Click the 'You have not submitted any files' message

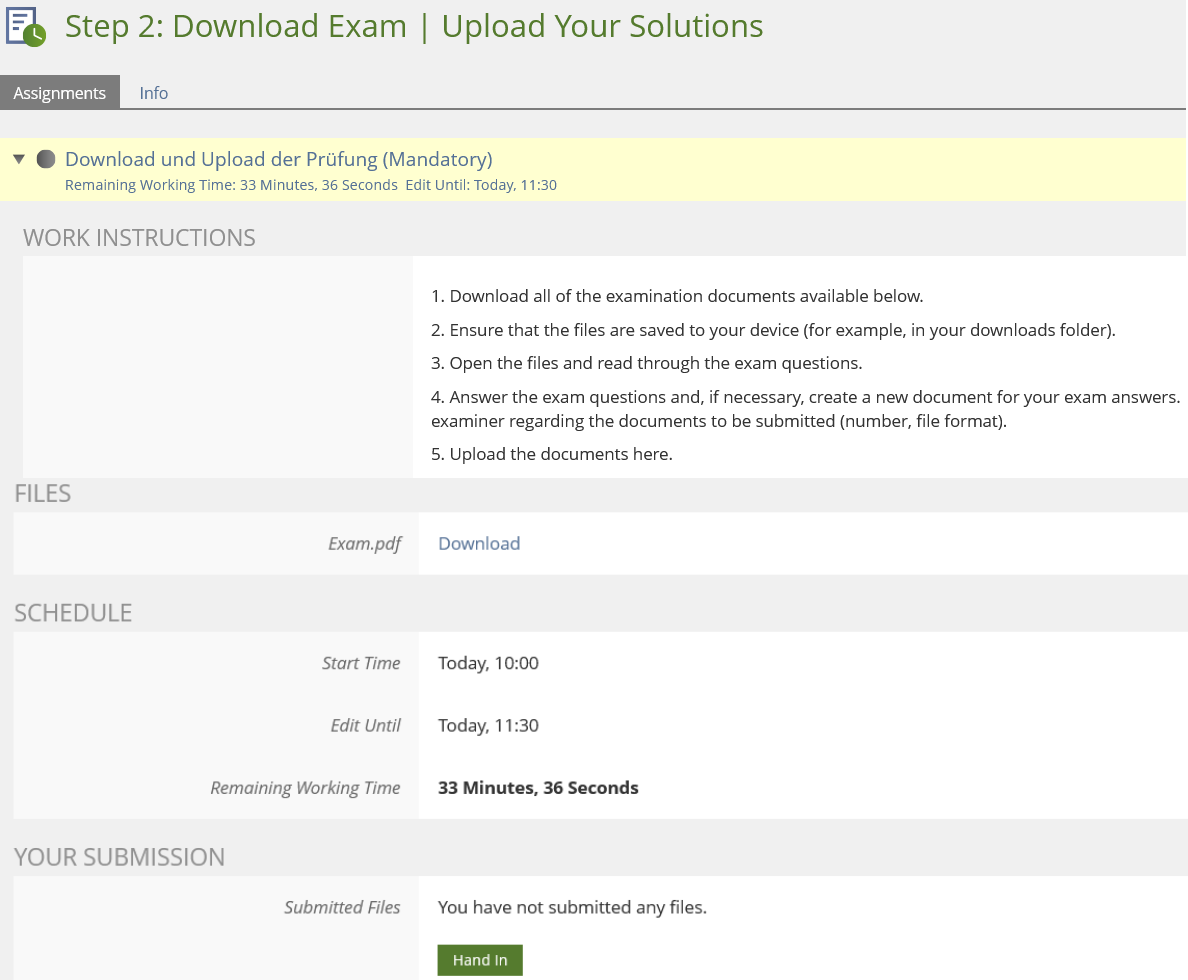point(572,908)
